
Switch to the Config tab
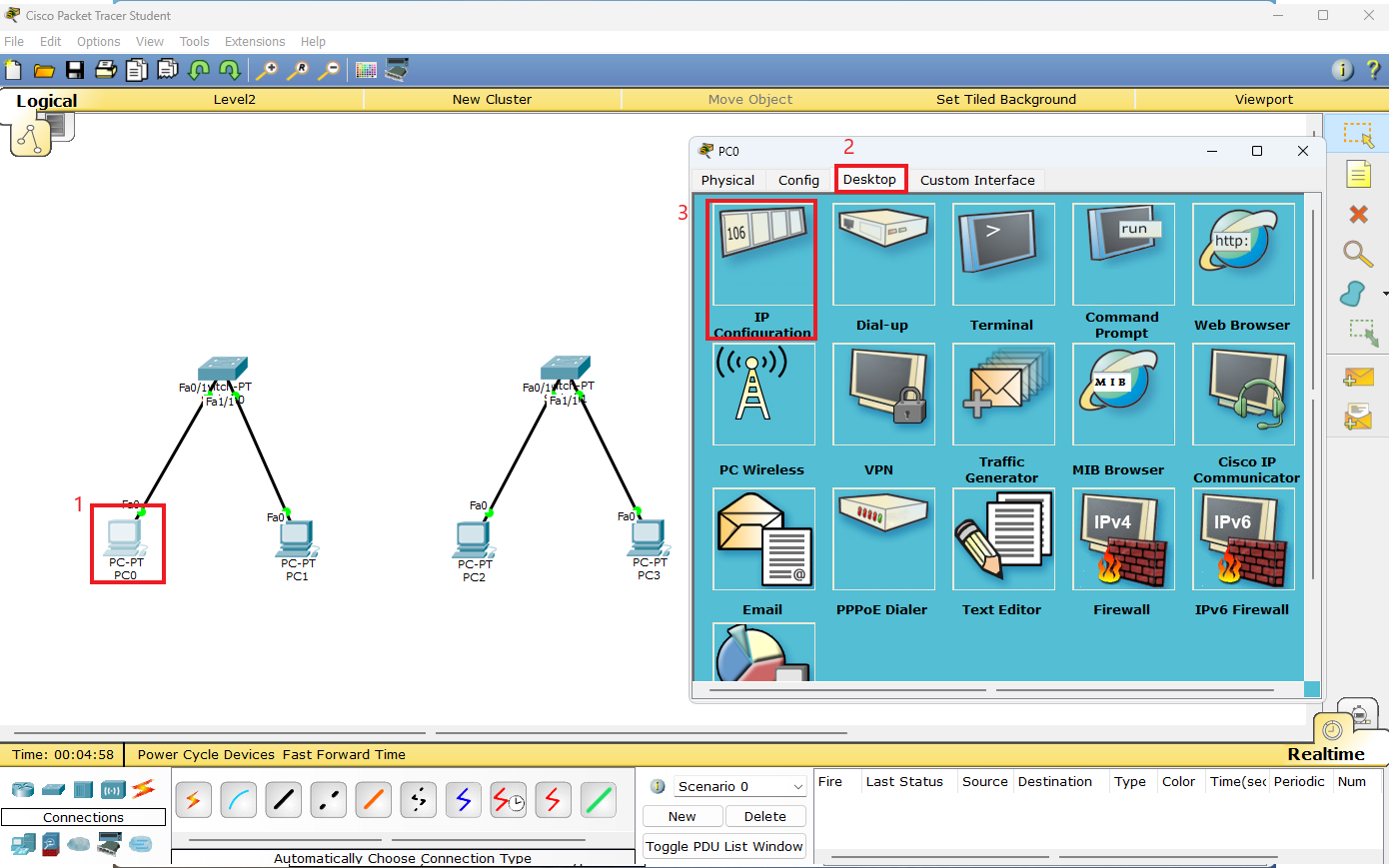pyautogui.click(x=798, y=180)
